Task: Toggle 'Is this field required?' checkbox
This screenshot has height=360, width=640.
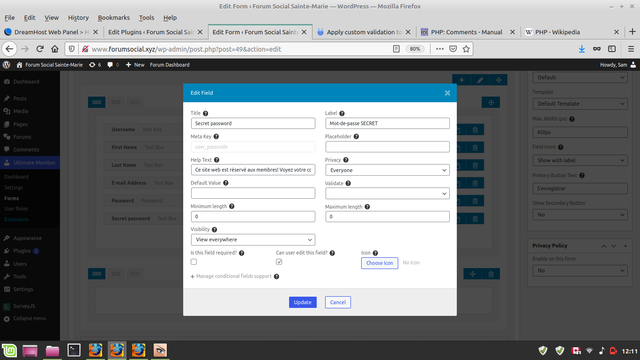Action: click(194, 262)
